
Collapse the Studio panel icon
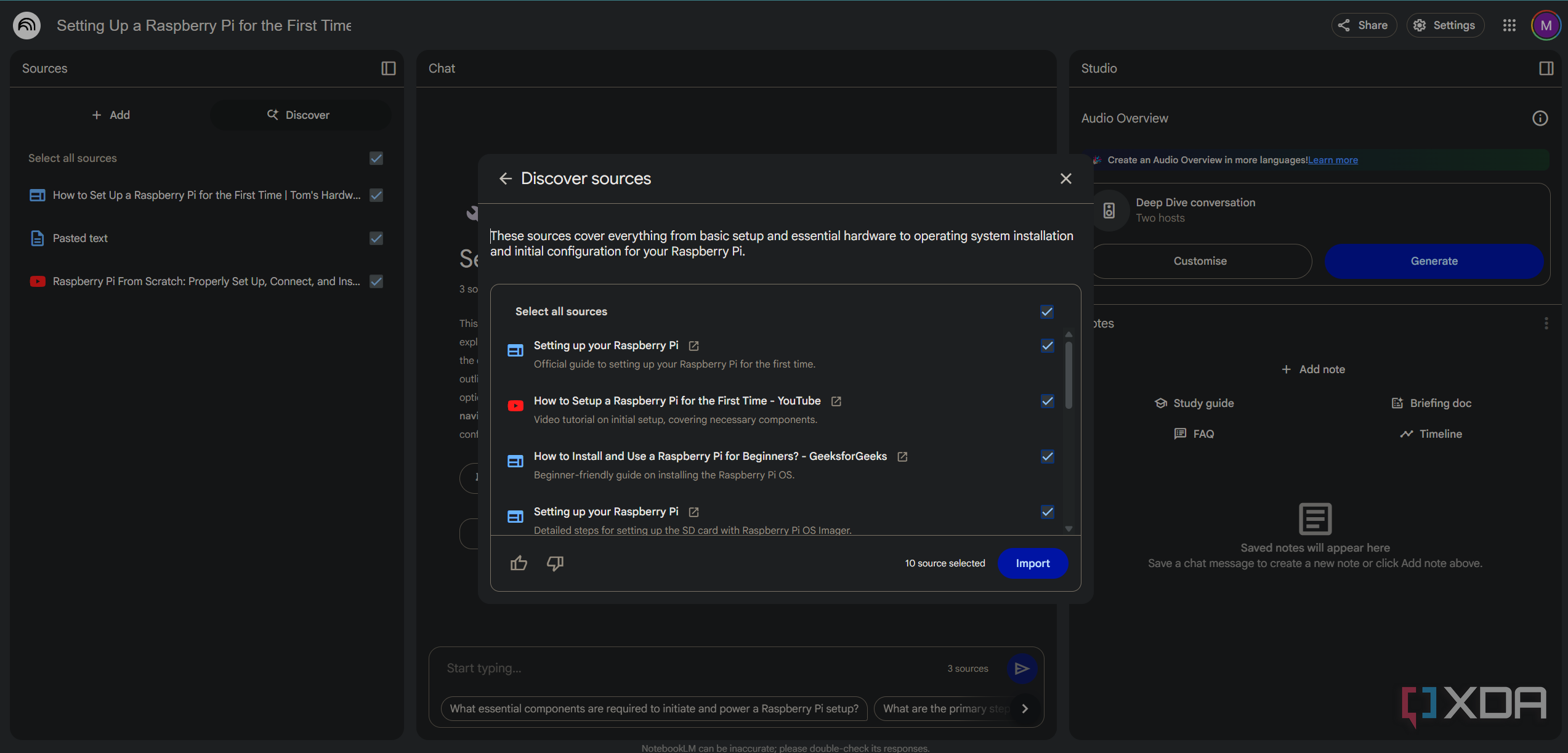(x=1546, y=68)
